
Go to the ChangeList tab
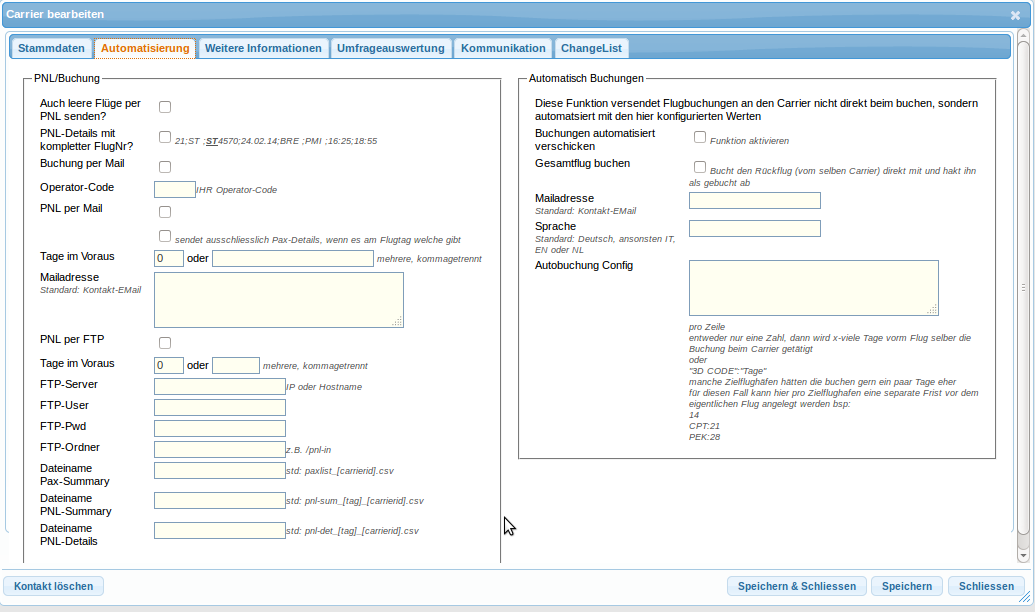(x=591, y=48)
